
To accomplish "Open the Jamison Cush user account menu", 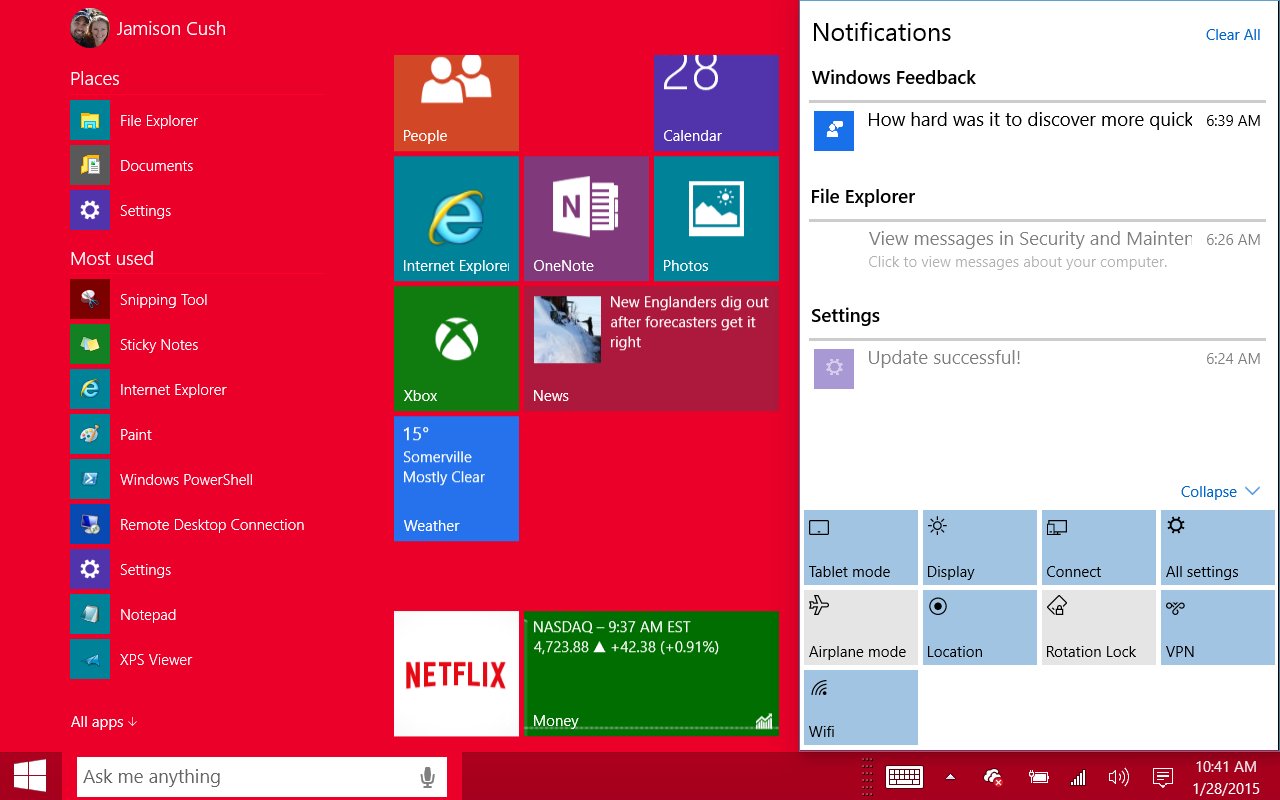I will (x=148, y=28).
